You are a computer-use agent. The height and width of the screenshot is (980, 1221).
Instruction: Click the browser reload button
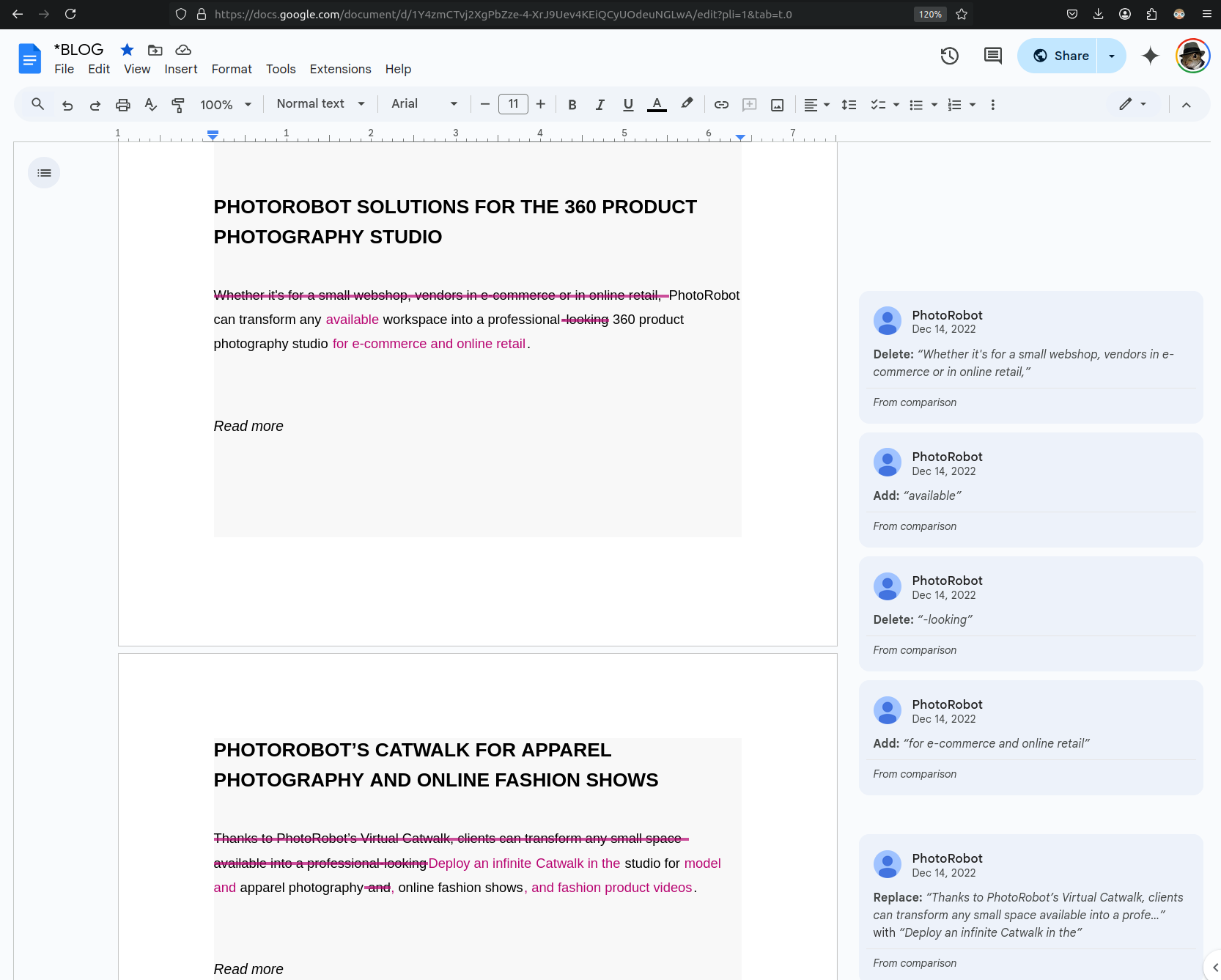[x=70, y=14]
